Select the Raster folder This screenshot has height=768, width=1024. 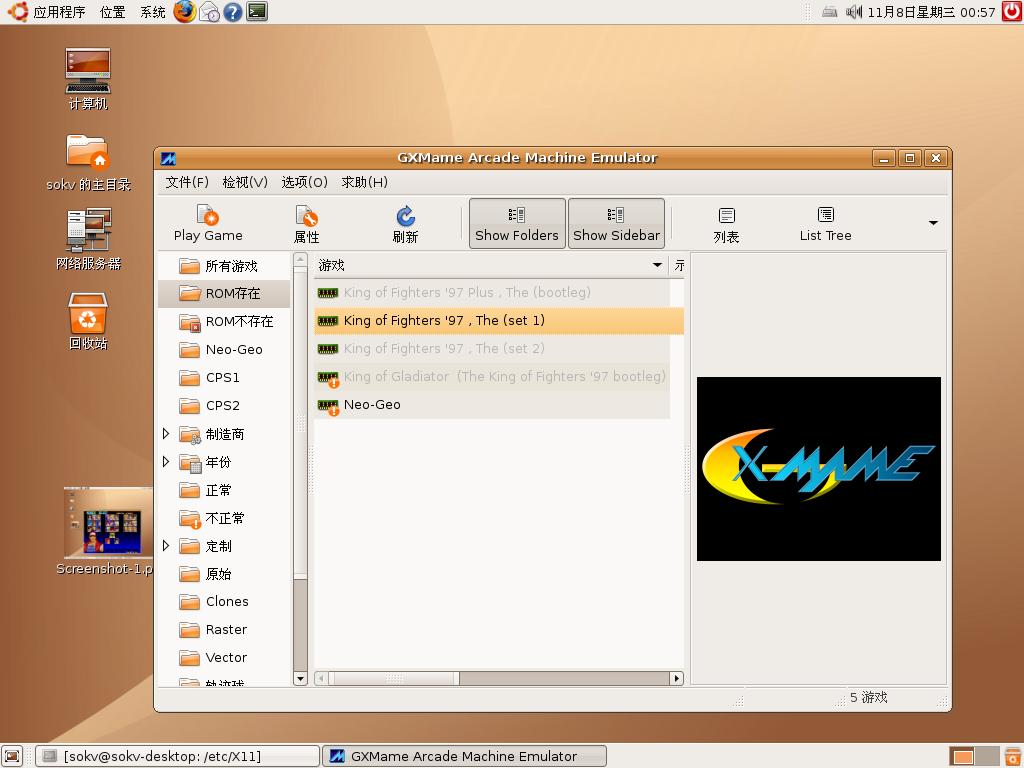[224, 630]
